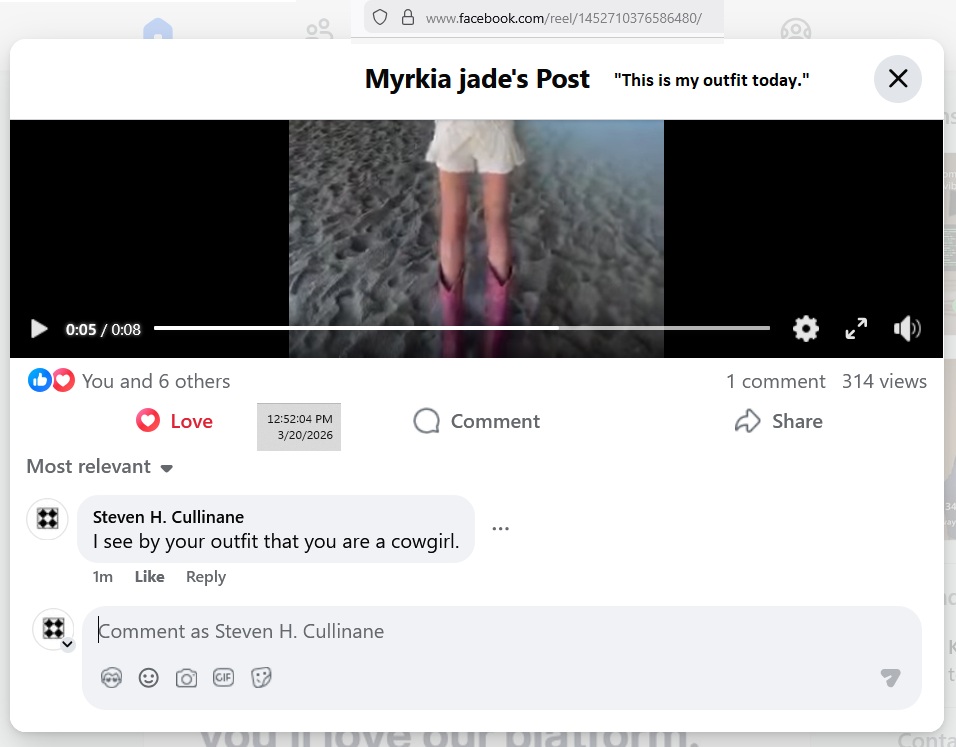The image size is (956, 747).
Task: Reply to the cowgirl comment
Action: 206,577
